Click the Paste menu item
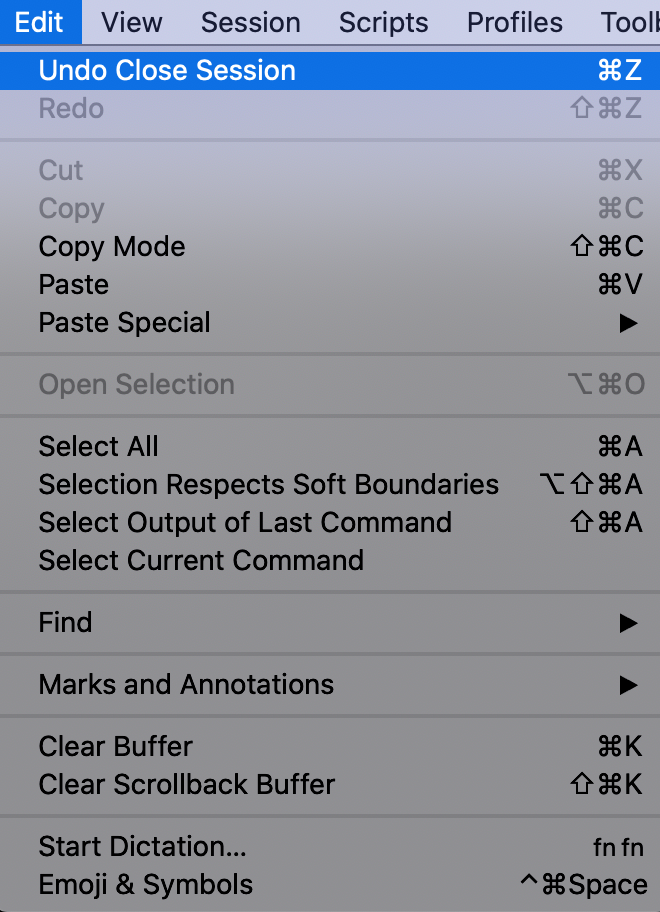The image size is (660, 912). coord(73,285)
